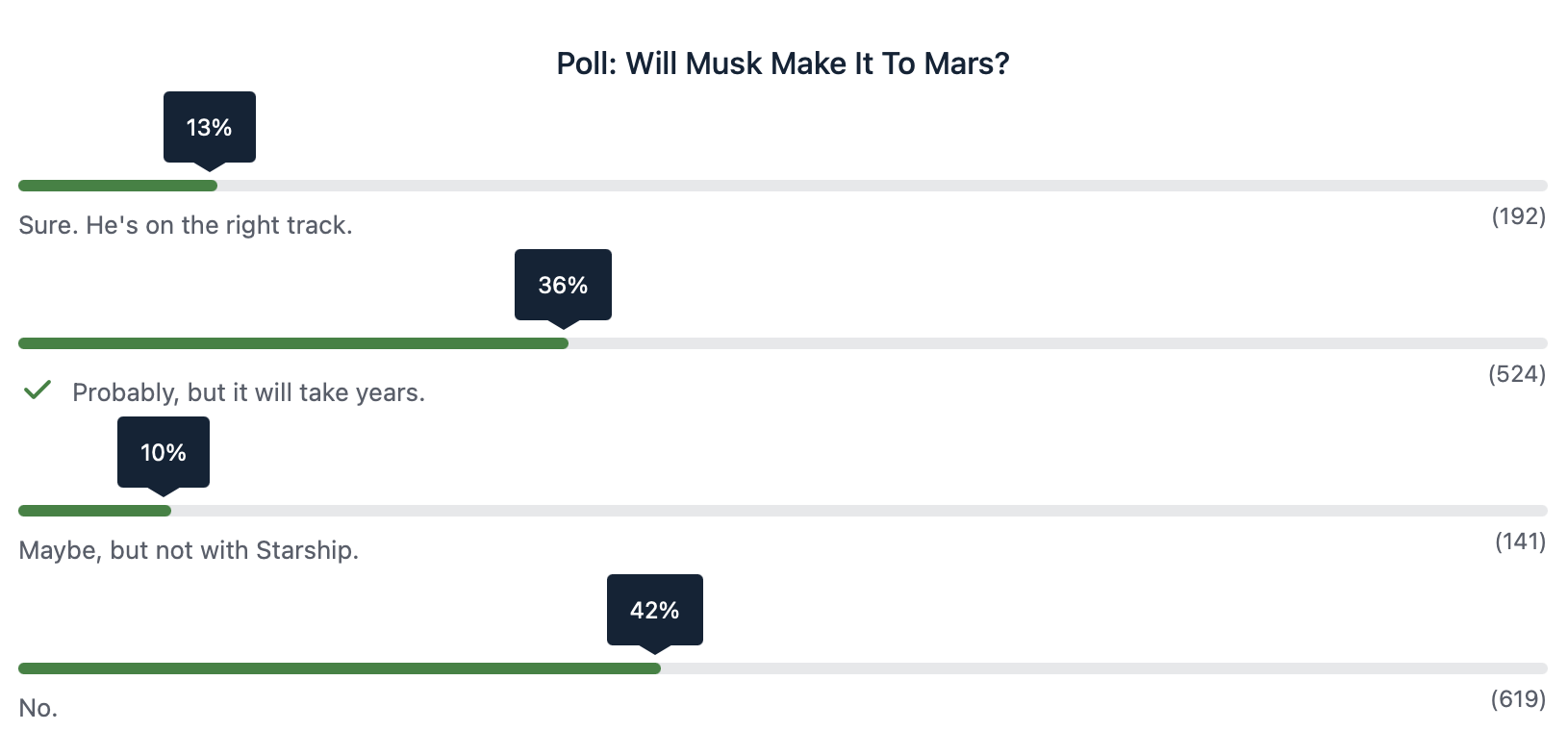Screen dimensions: 1568x756
Task: Click the green checkmark beside 'Probably' option
Action: point(38,391)
